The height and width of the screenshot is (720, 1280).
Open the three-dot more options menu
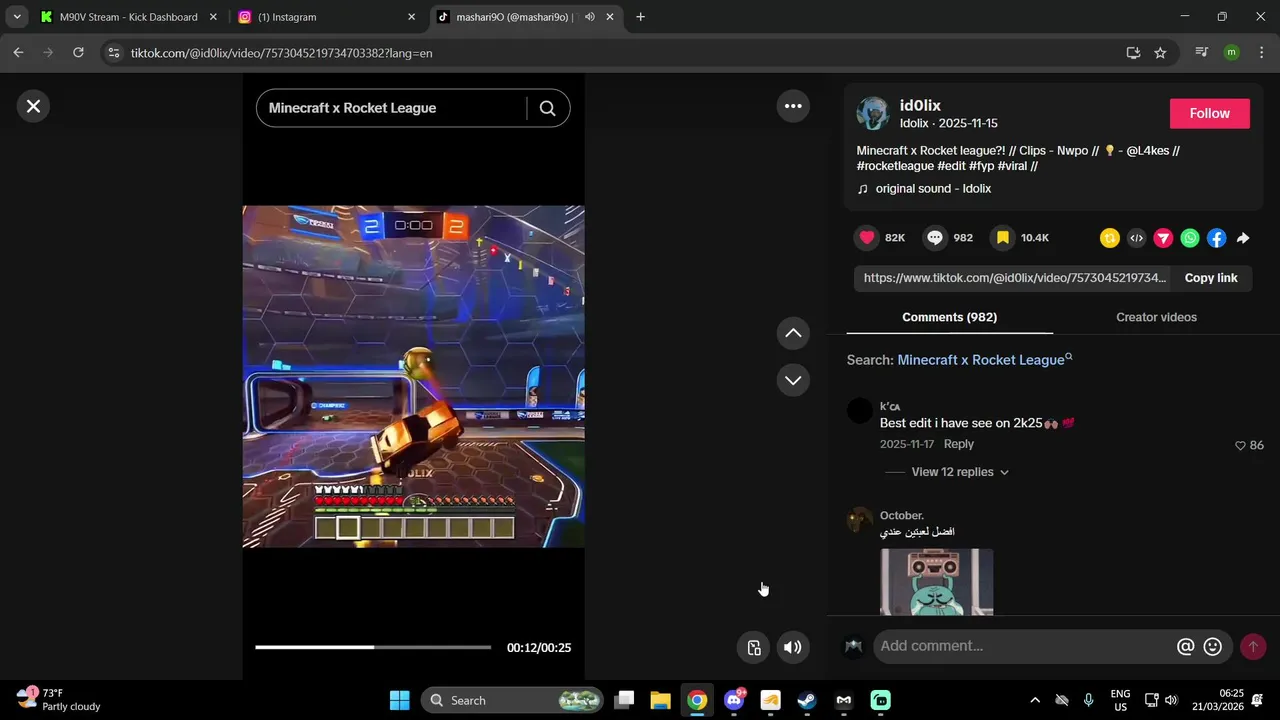coord(793,106)
